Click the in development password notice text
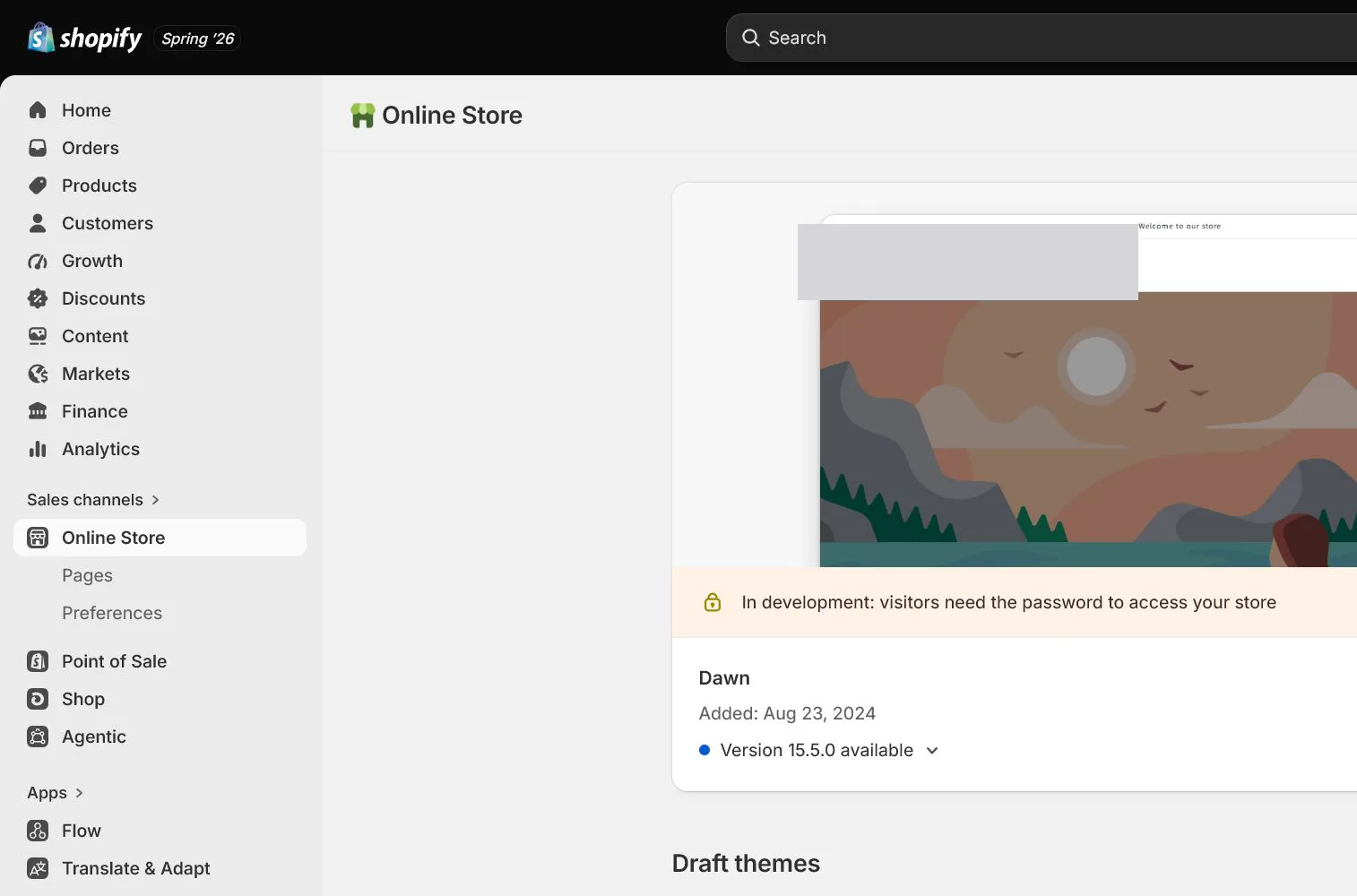Screen dimensions: 1357x896 click(1008, 602)
